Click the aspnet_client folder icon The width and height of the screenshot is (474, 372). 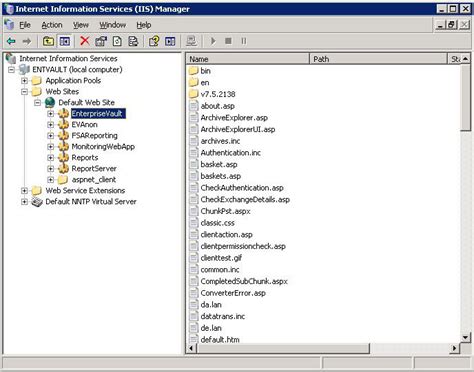click(x=63, y=180)
